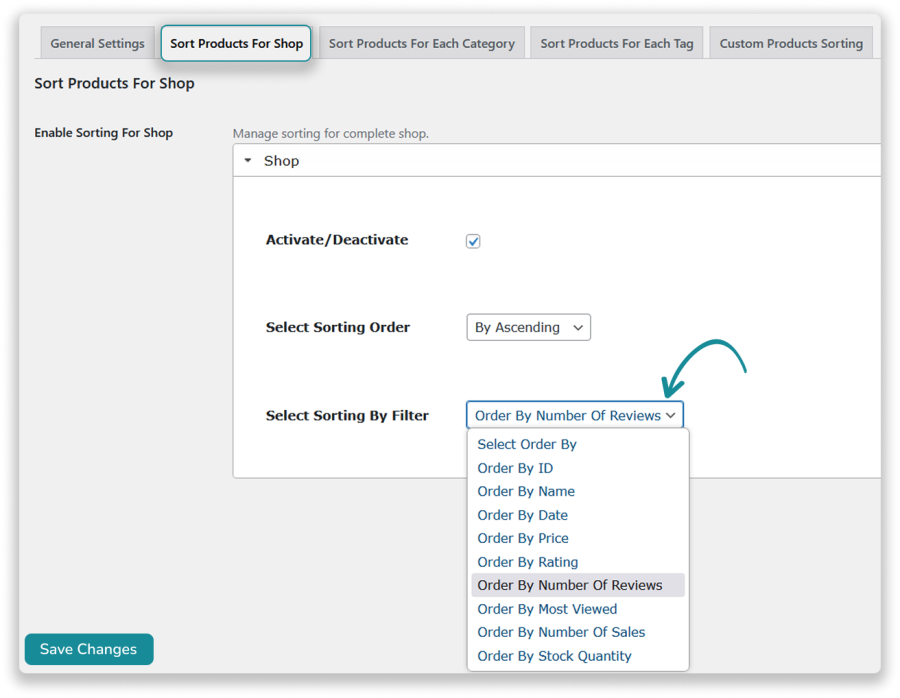Open the General Settings tab

pyautogui.click(x=98, y=43)
